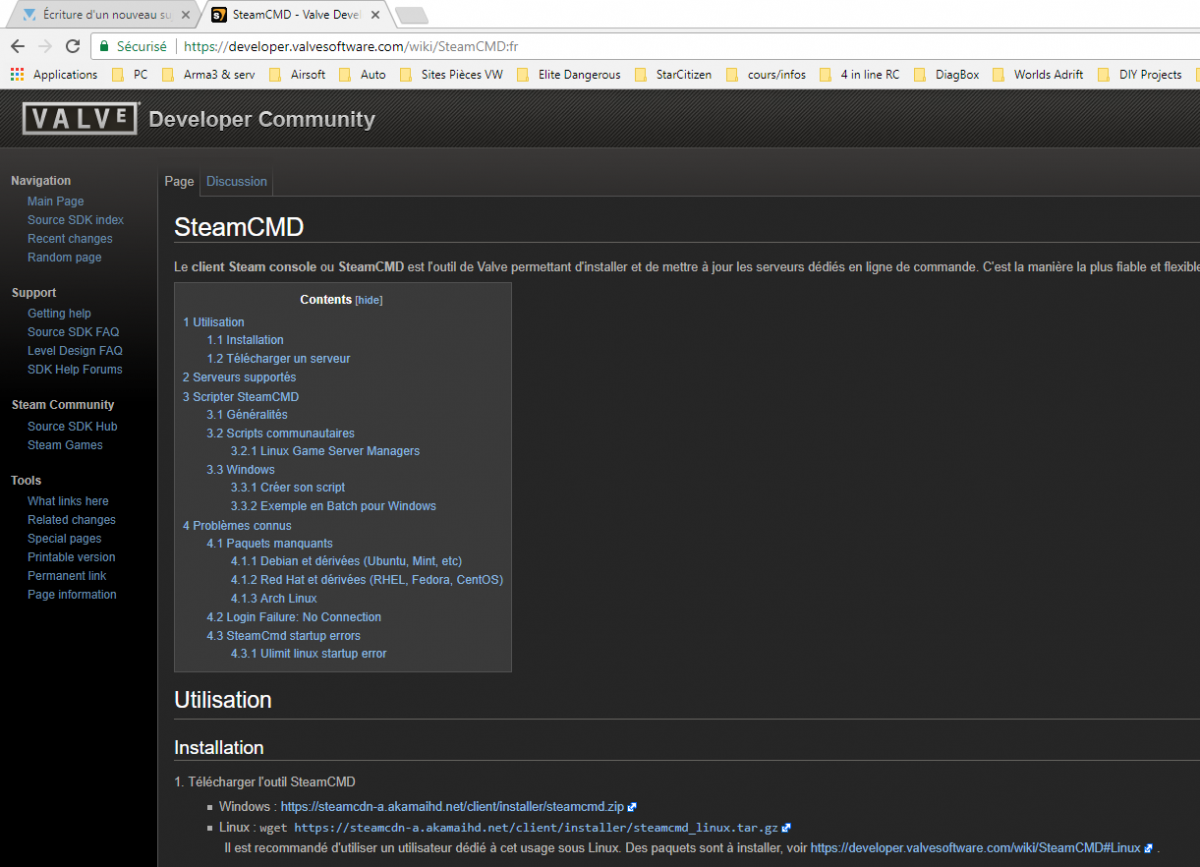Viewport: 1200px width, 867px height.
Task: Hide the Contents table via [hide]
Action: pos(369,300)
